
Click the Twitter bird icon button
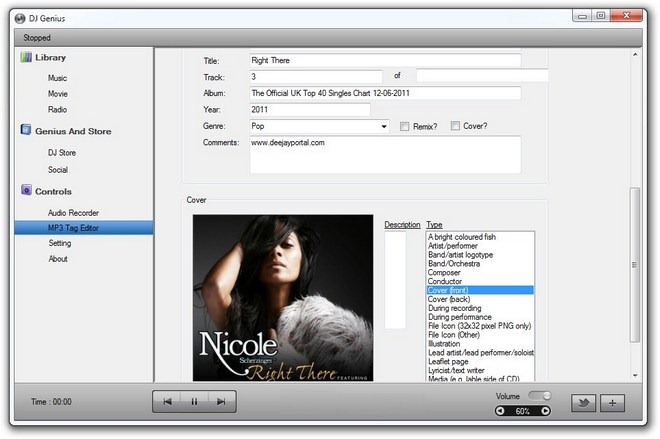583,403
